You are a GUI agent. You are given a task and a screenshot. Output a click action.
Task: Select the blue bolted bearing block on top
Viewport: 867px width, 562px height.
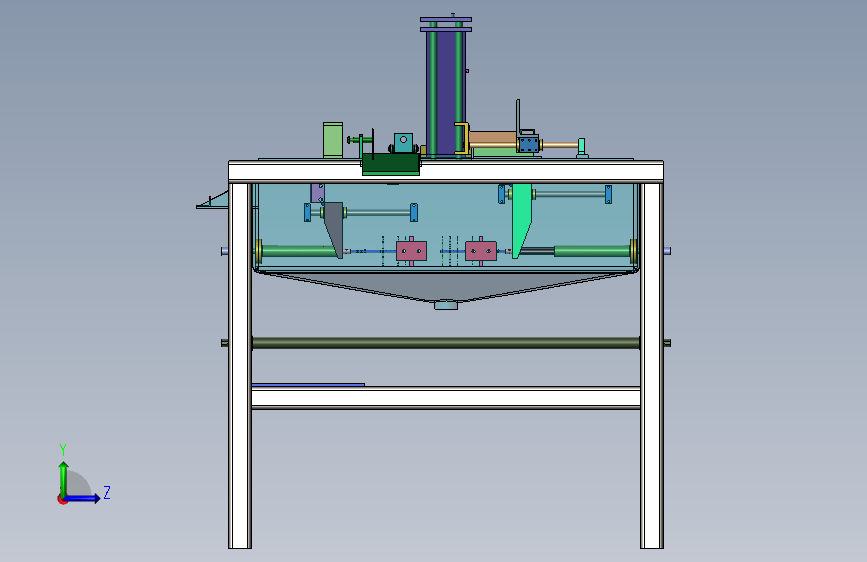528,145
